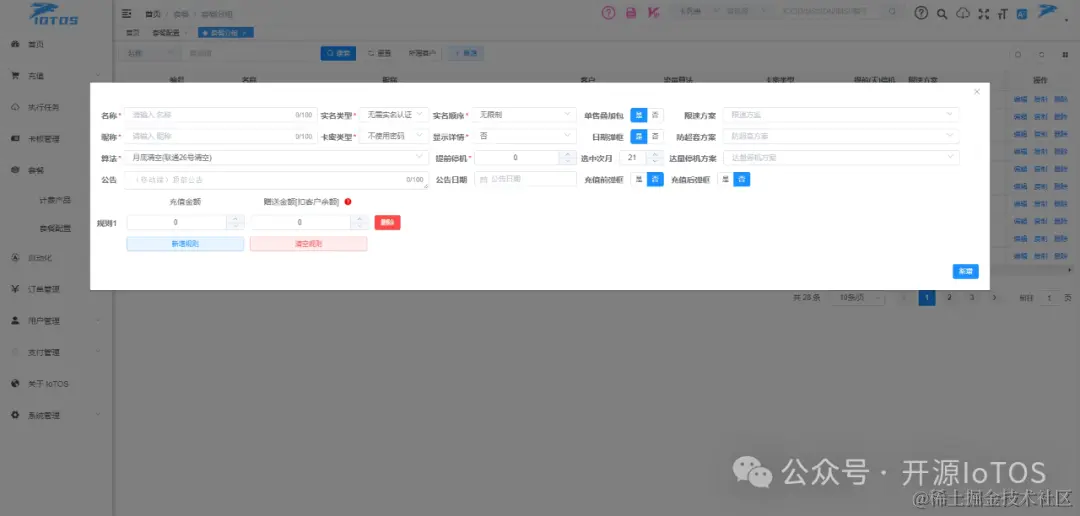Screen dimensions: 1080x516
Task: Click the 自动化 sidebar icon
Action: [x=14, y=258]
